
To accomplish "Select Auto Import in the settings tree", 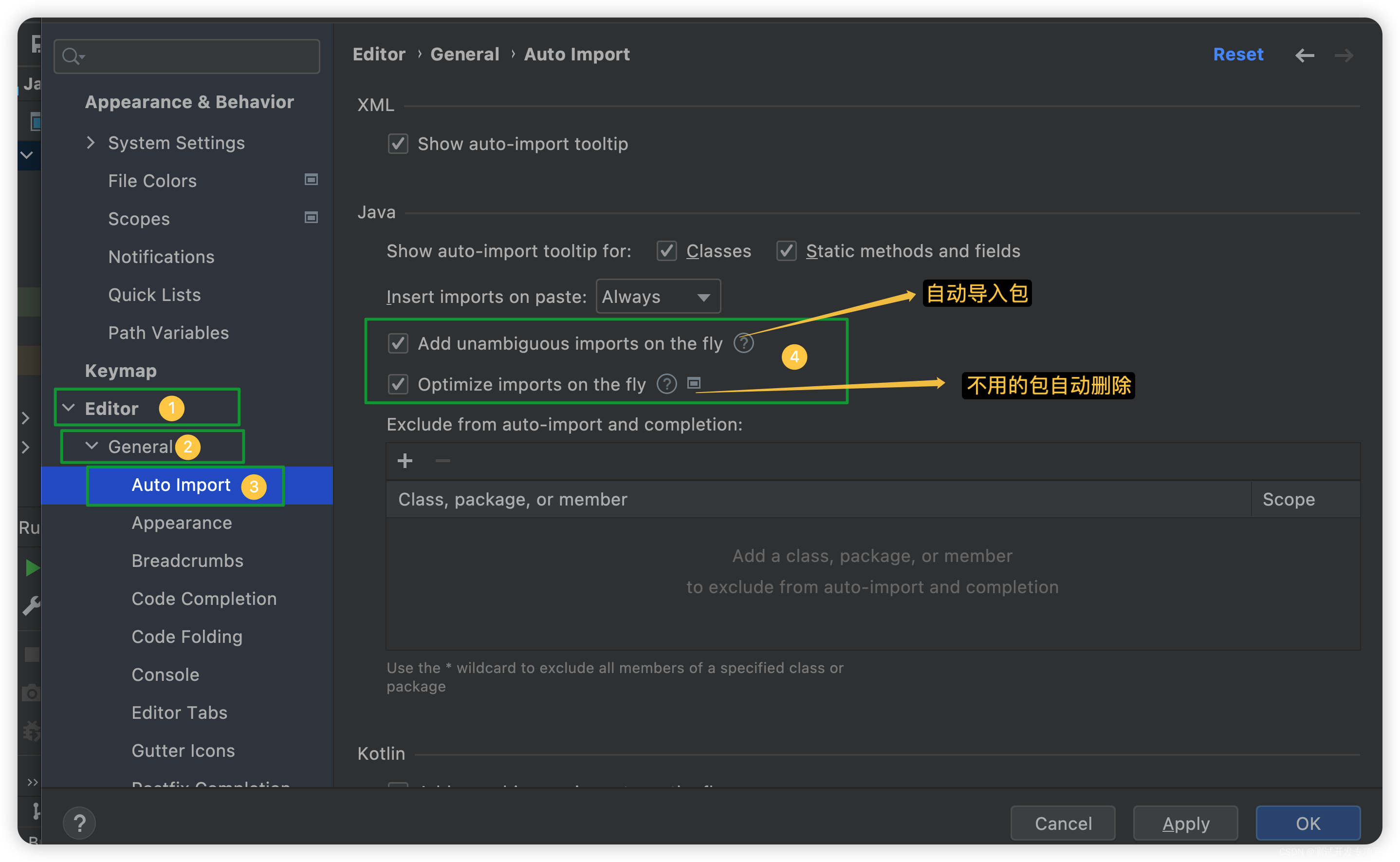I will 181,485.
